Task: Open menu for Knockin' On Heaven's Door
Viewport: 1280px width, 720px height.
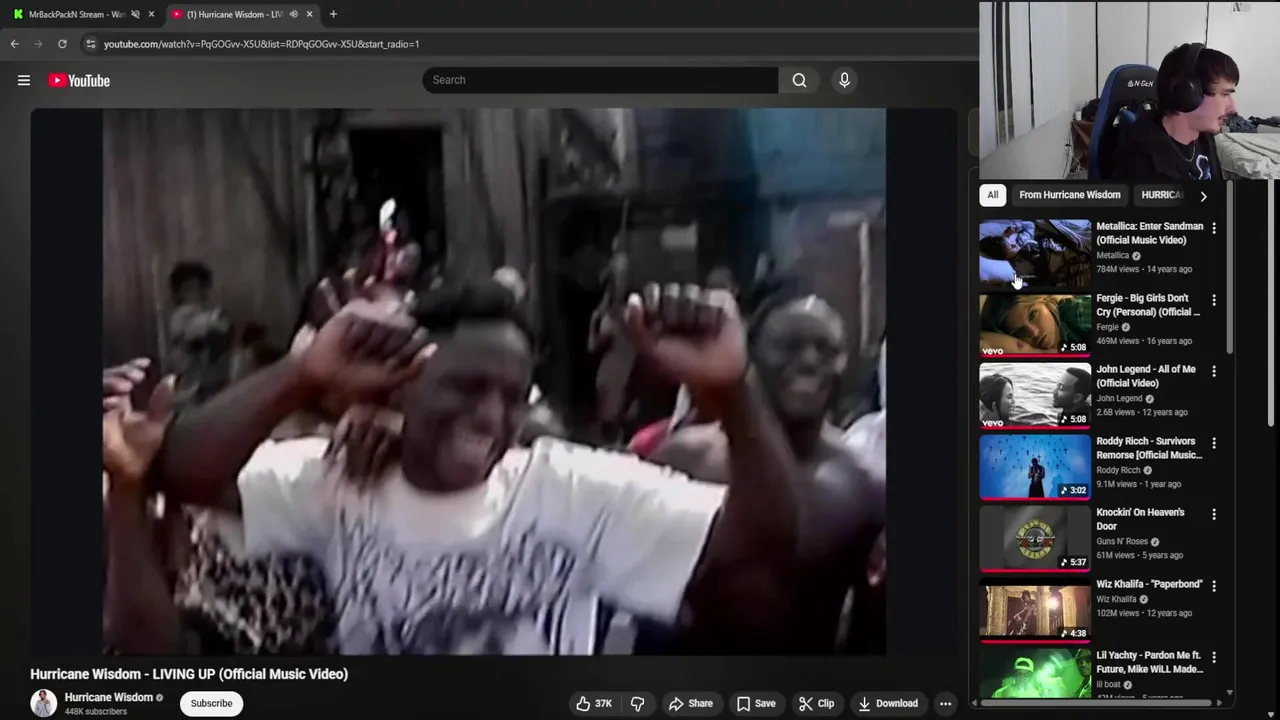Action: tap(1214, 514)
